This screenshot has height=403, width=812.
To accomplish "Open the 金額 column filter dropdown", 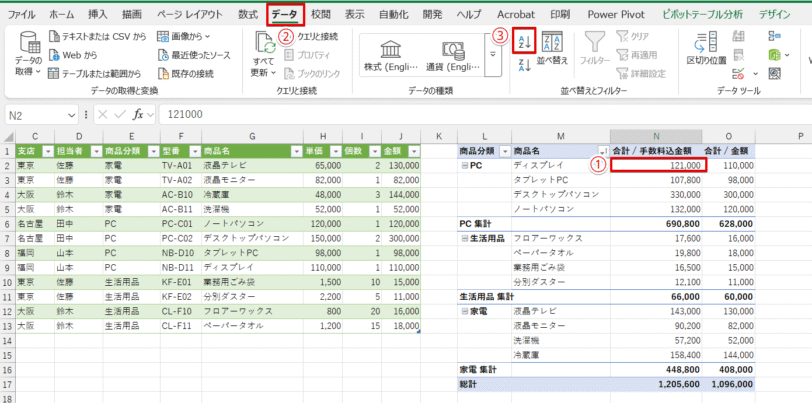I will click(414, 151).
